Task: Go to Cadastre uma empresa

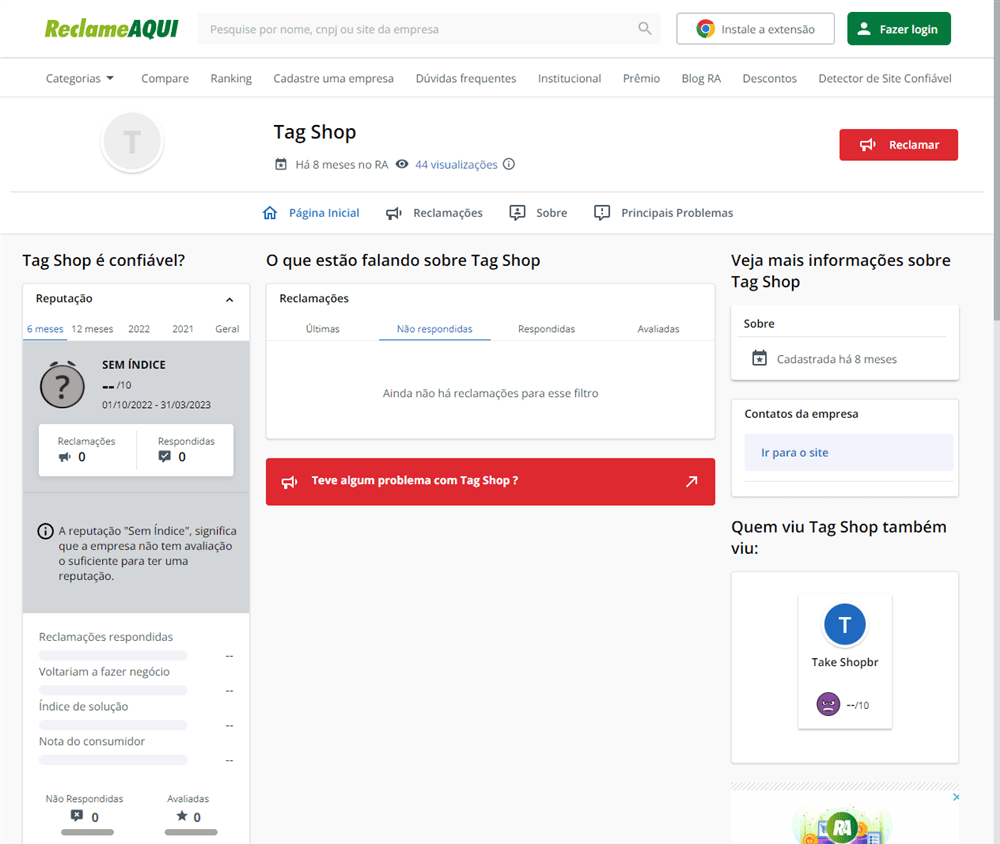Action: [x=334, y=78]
